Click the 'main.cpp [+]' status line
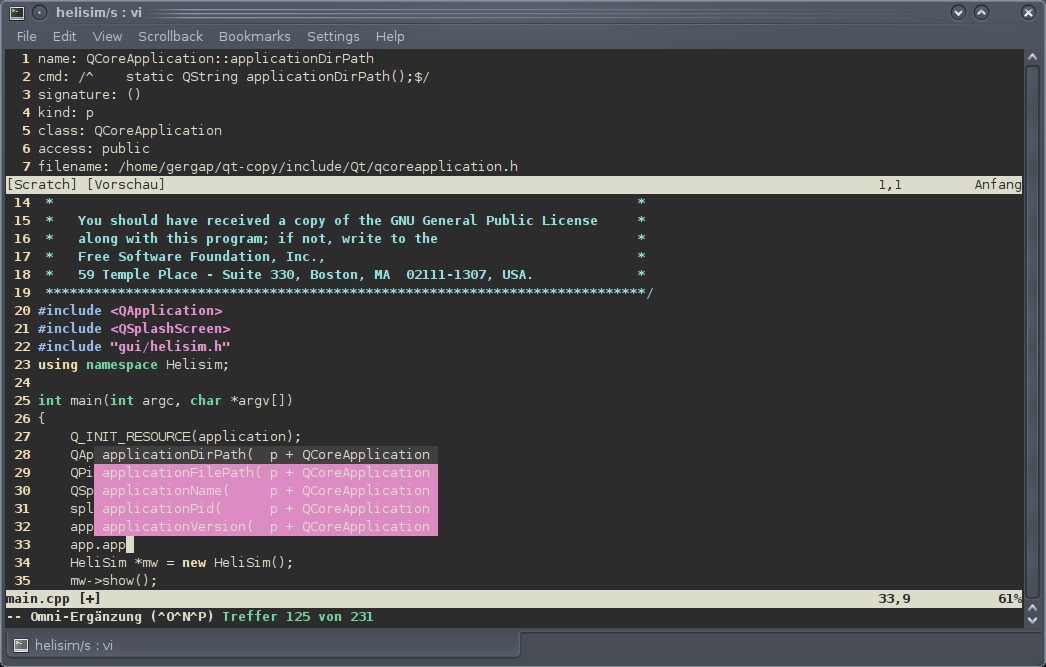This screenshot has height=667, width=1046. (514, 599)
